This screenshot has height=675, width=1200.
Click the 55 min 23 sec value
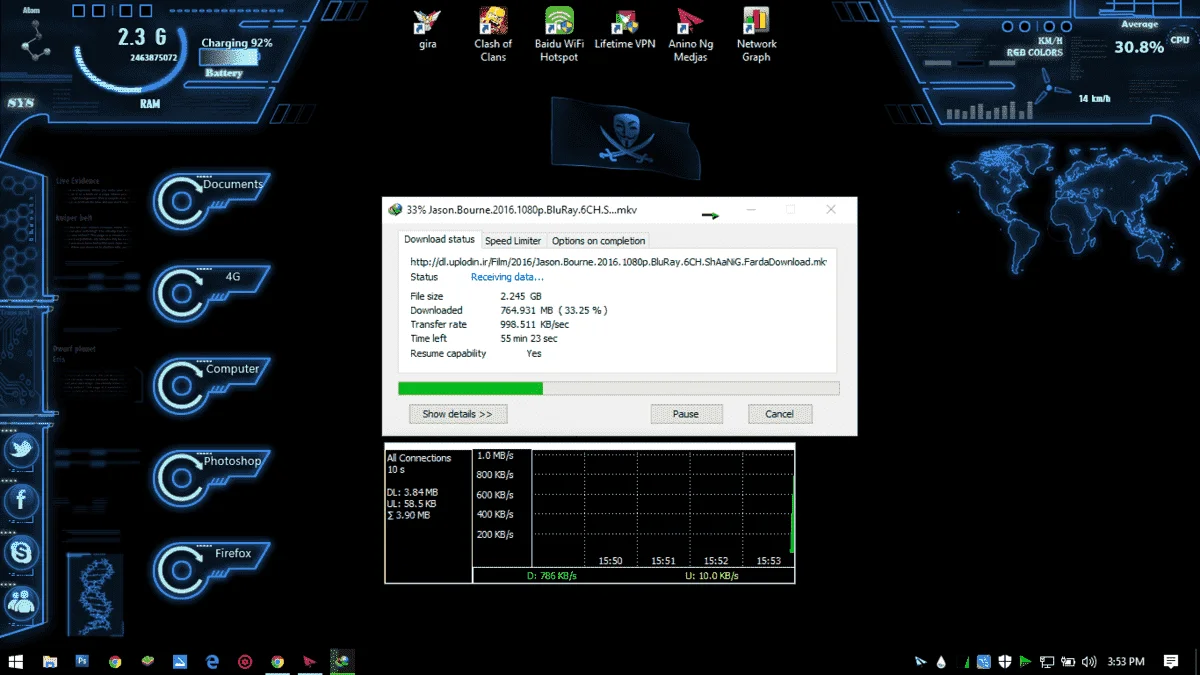coord(529,339)
